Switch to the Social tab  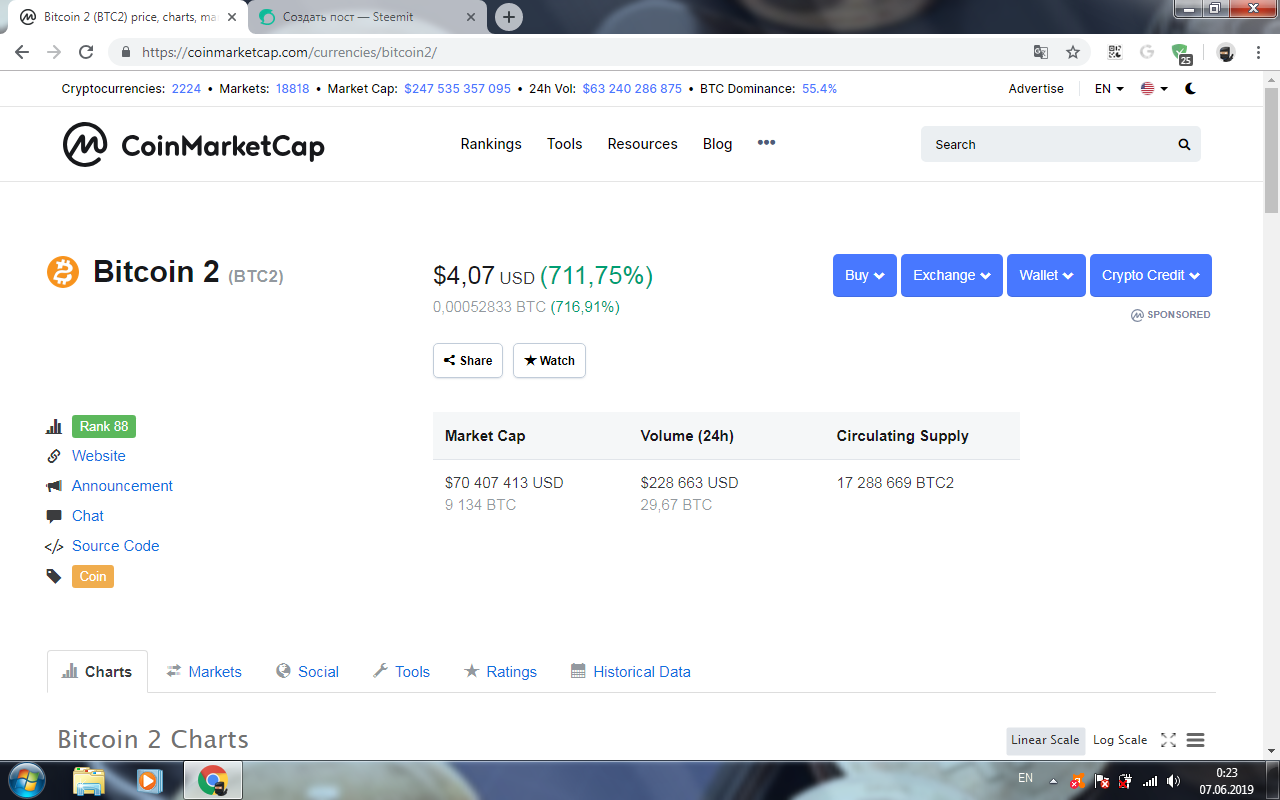[x=308, y=672]
